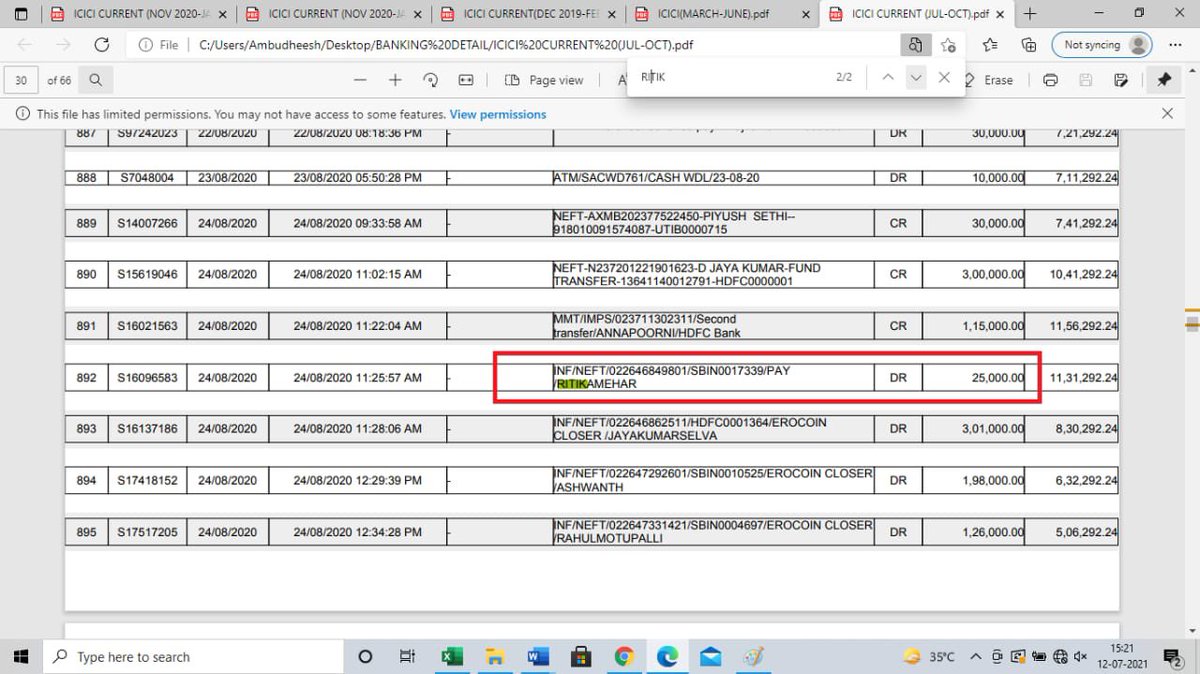Open Google Chrome from the taskbar
This screenshot has width=1200, height=674.
point(624,656)
